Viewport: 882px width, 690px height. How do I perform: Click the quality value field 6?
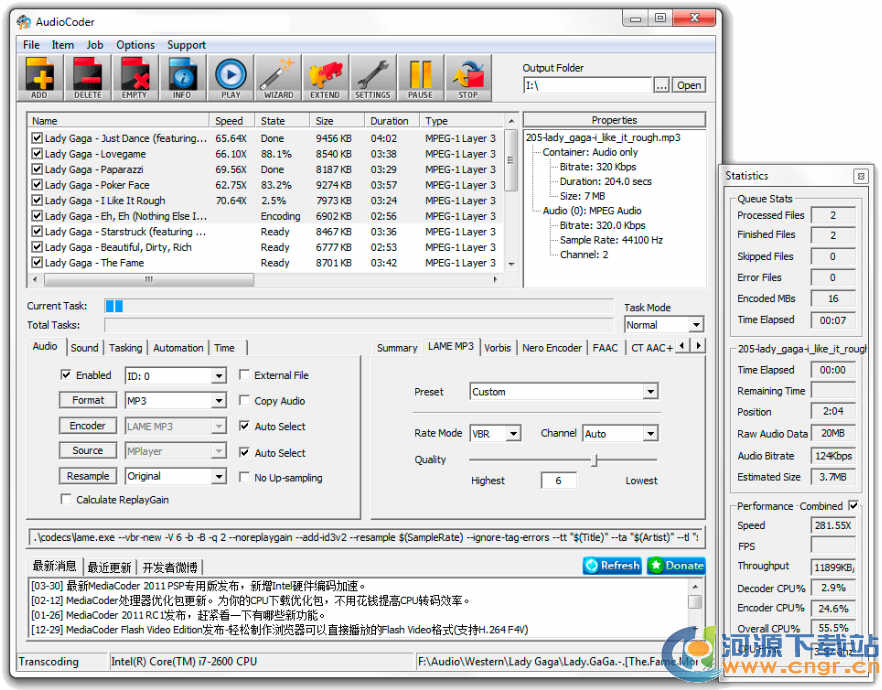click(x=558, y=480)
